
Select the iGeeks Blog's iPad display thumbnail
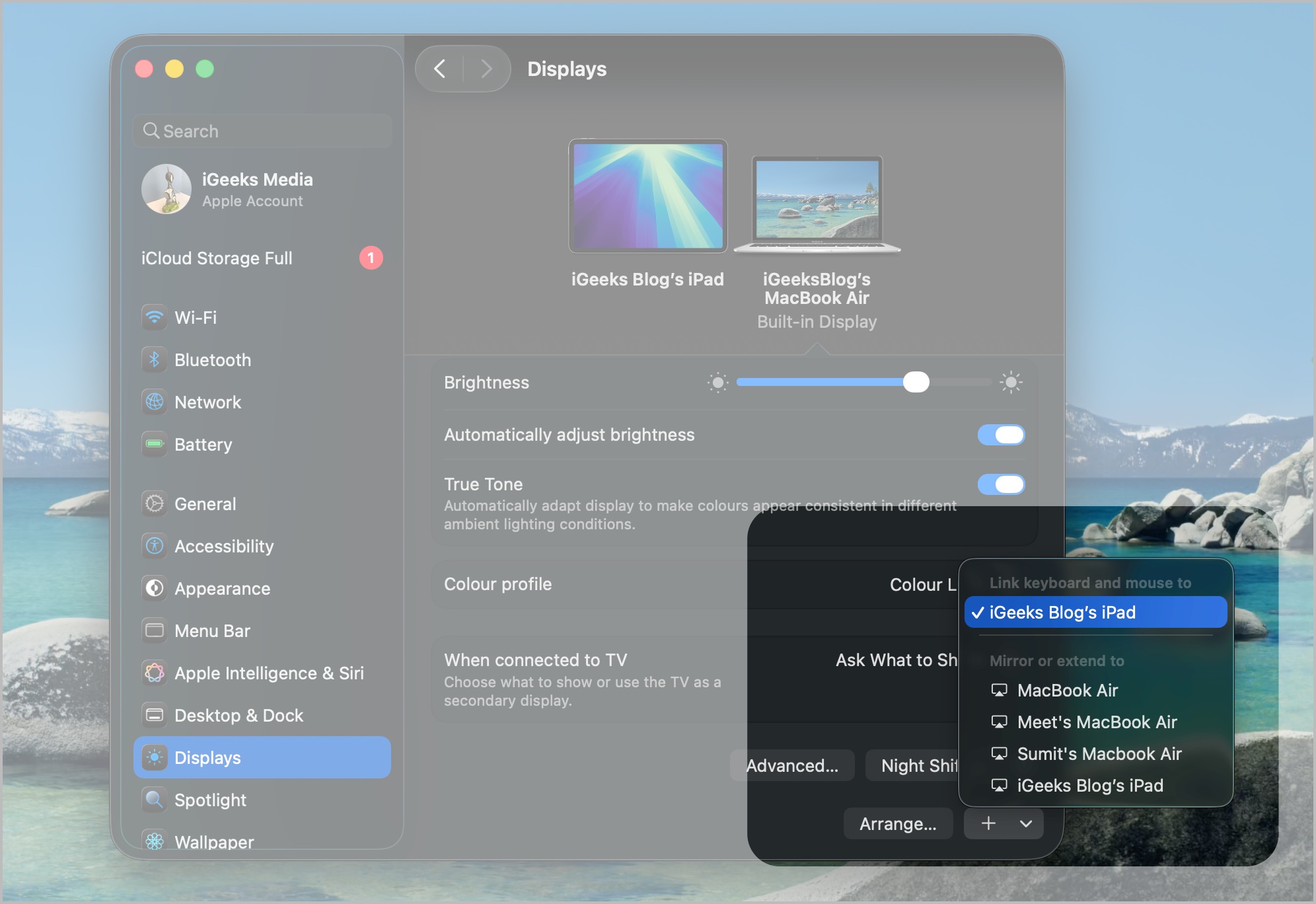[x=648, y=196]
